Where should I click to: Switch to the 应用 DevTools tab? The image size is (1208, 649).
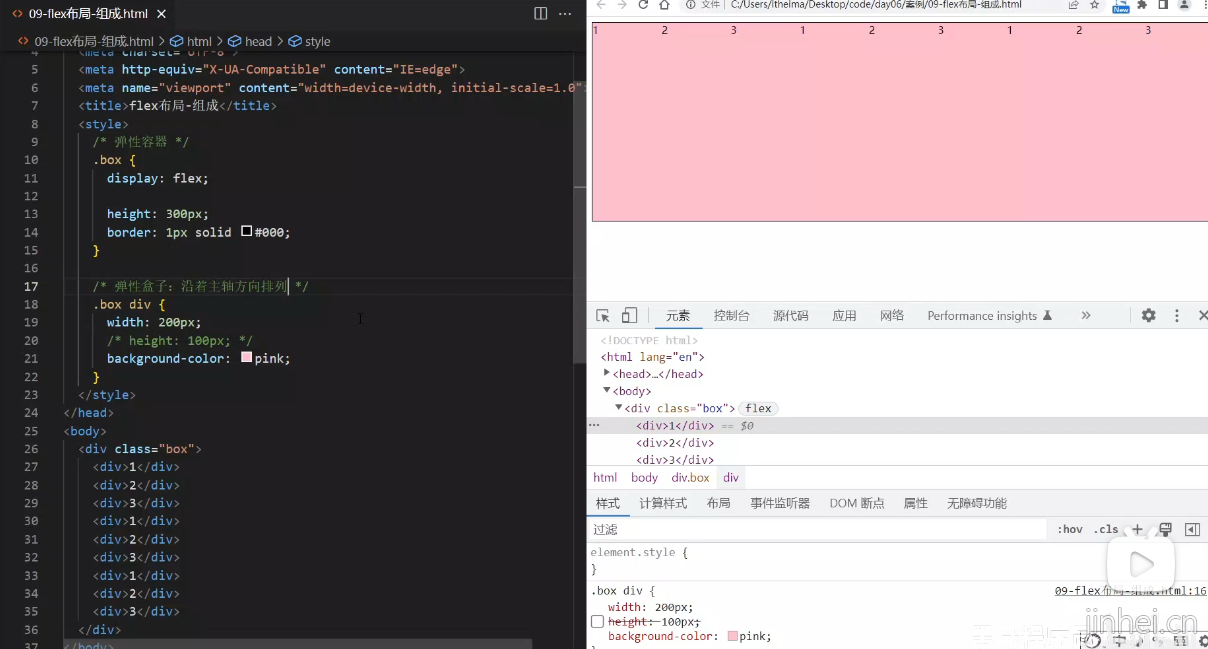845,316
